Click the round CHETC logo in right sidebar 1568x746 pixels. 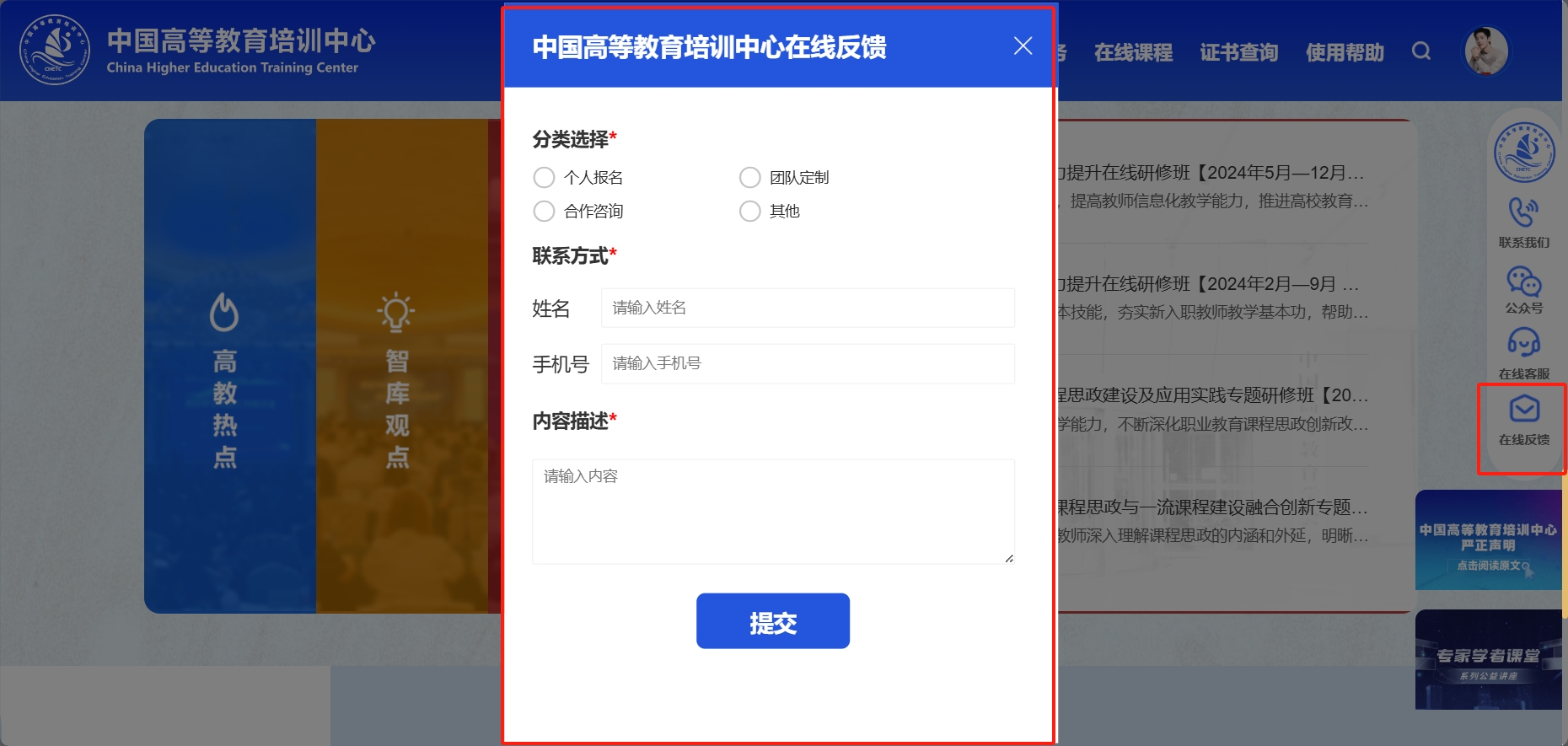[x=1524, y=153]
